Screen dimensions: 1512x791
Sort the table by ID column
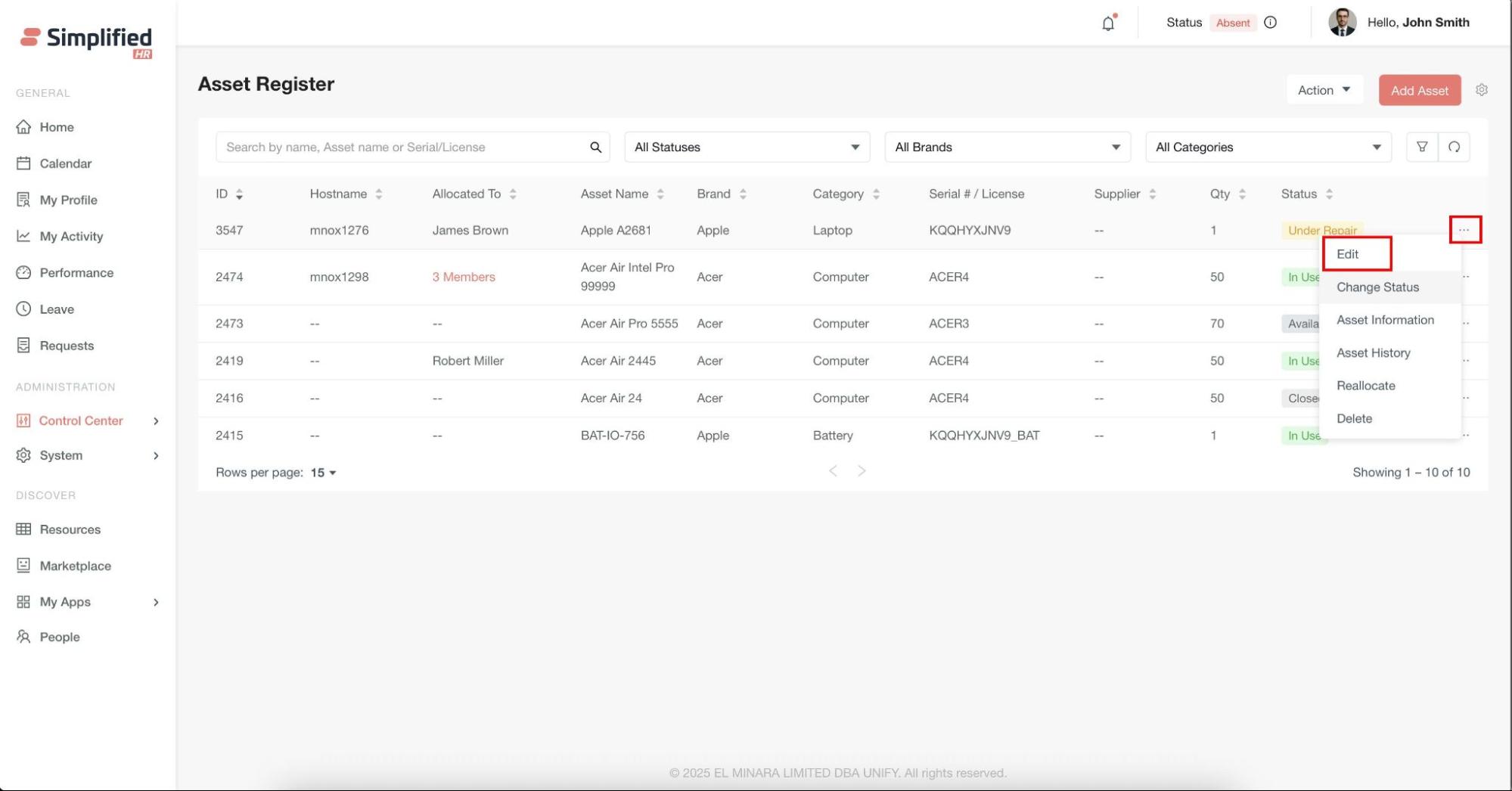(x=239, y=194)
